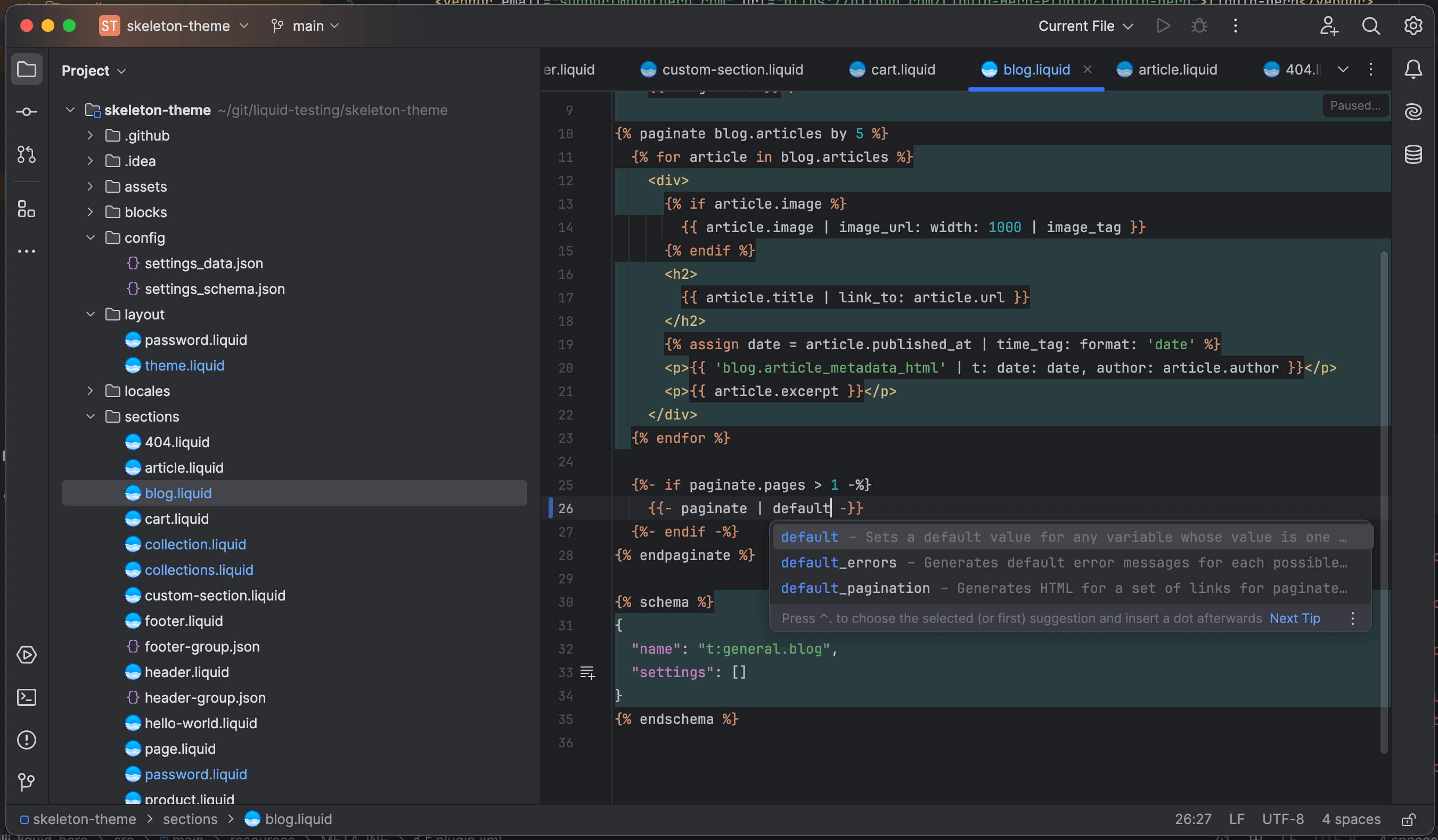
Task: Open the Pull Requests tool window
Action: tap(26, 154)
